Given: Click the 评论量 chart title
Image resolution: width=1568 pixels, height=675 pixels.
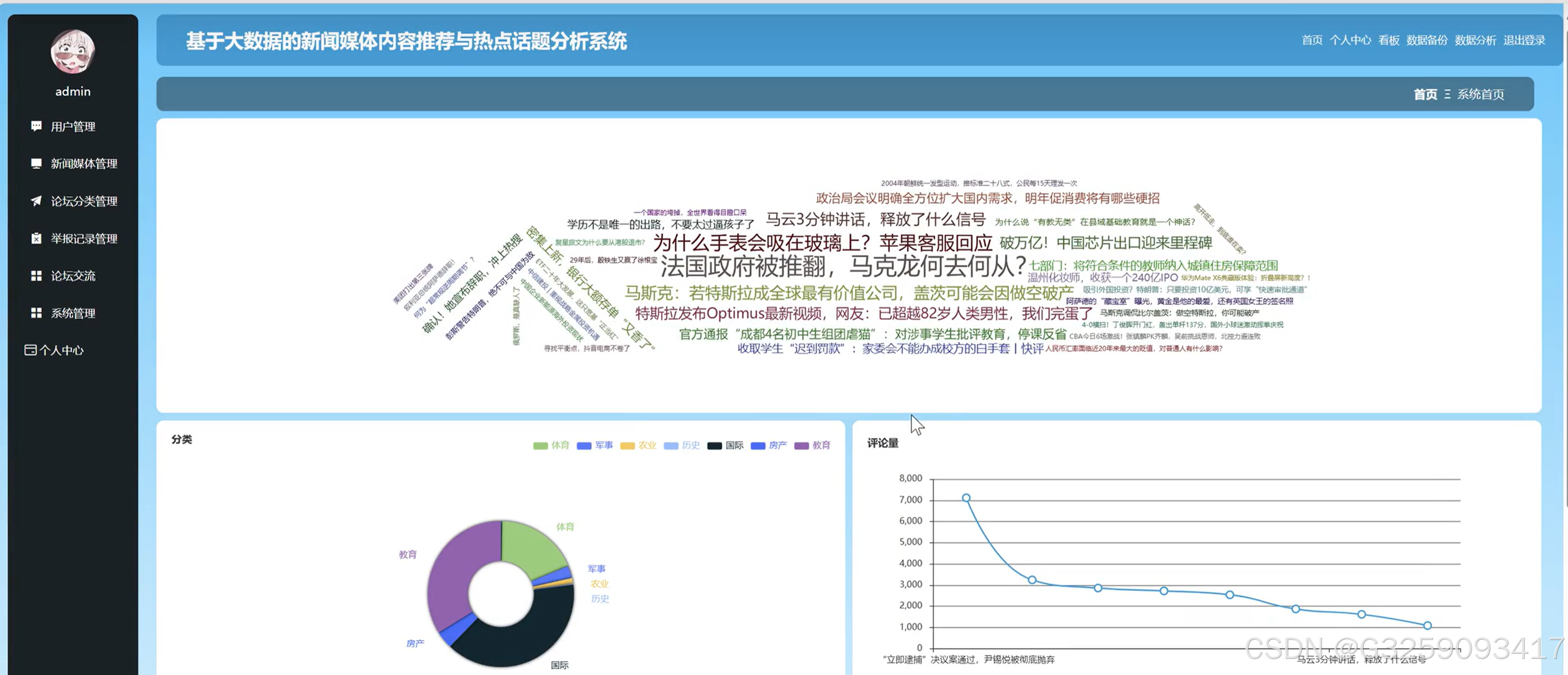Looking at the screenshot, I should tap(883, 443).
